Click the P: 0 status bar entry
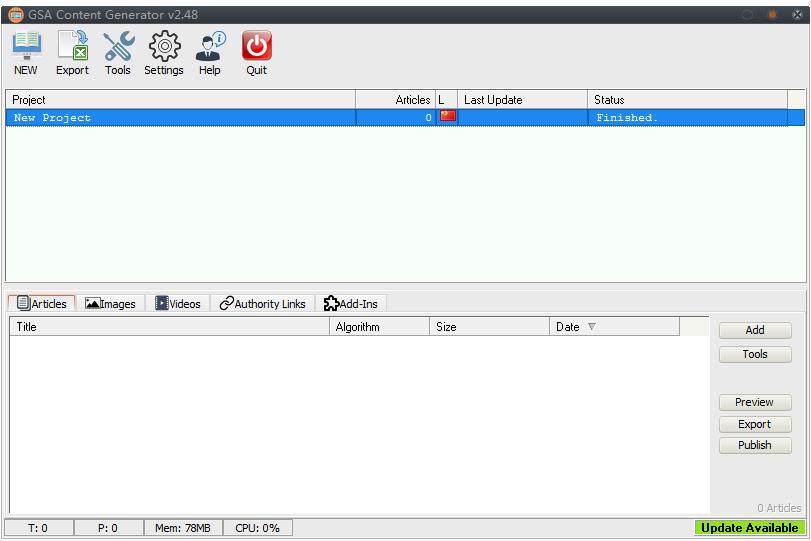 (108, 528)
